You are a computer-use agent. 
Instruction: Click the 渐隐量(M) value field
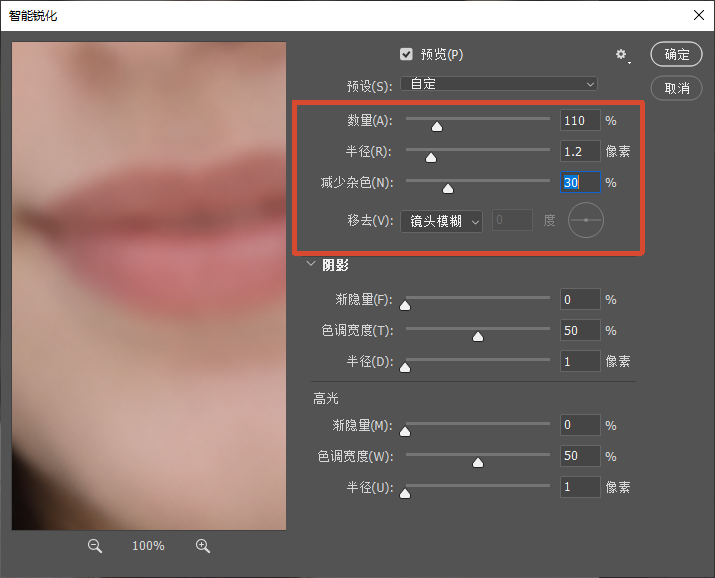pyautogui.click(x=580, y=425)
